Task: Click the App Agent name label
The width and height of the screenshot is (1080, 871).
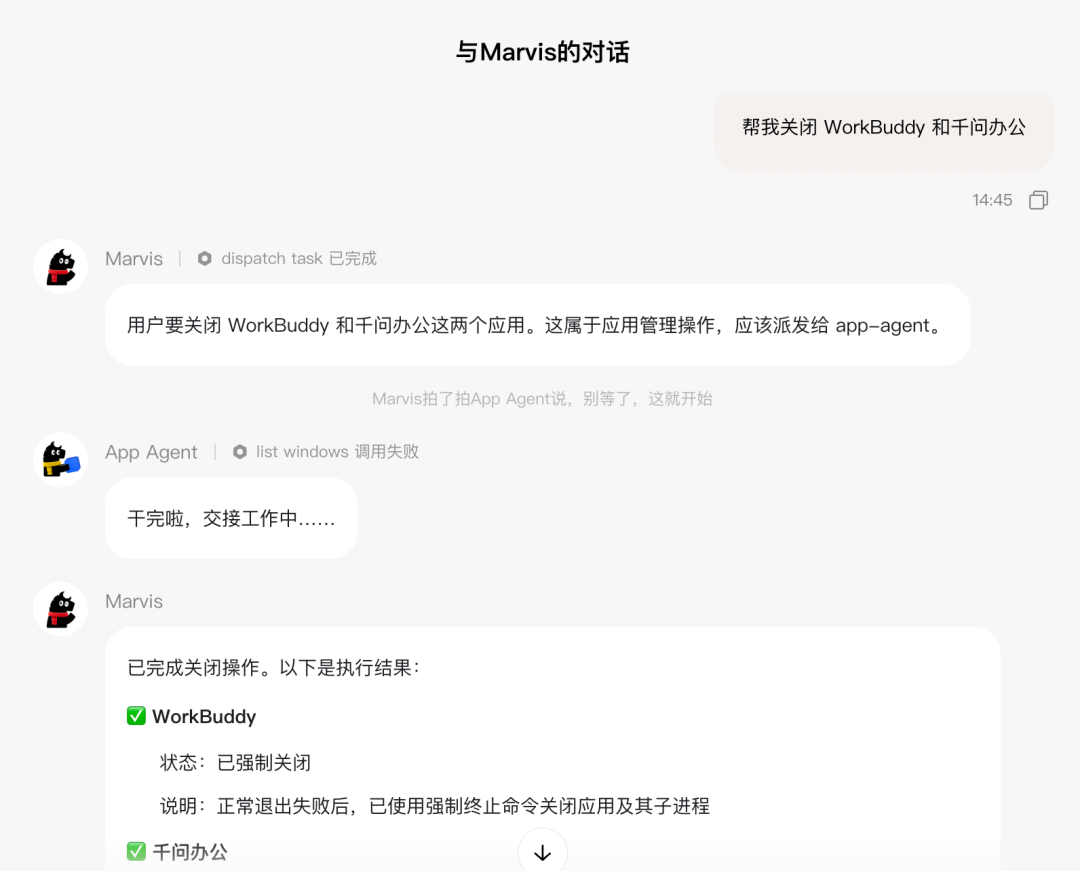Action: pyautogui.click(x=151, y=452)
